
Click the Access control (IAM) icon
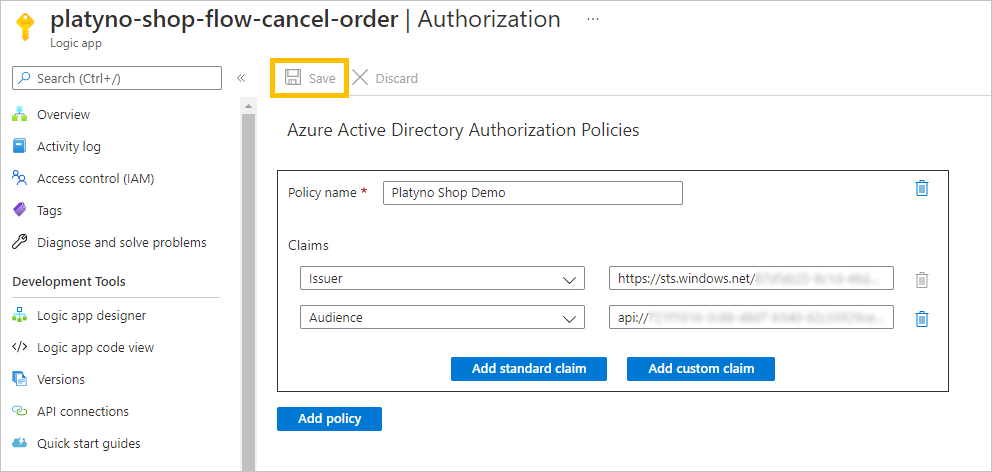20,178
